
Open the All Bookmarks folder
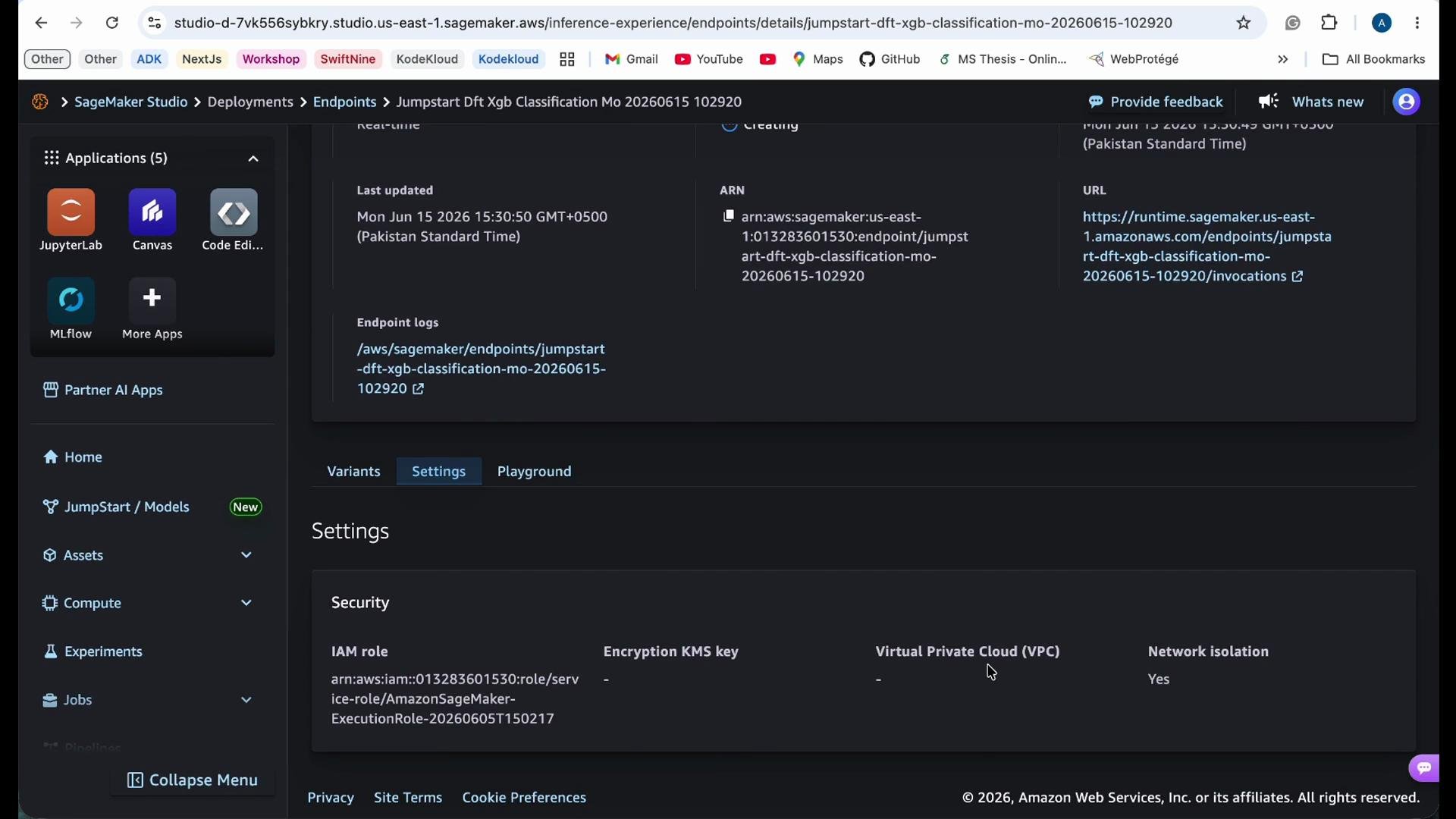tap(1373, 59)
